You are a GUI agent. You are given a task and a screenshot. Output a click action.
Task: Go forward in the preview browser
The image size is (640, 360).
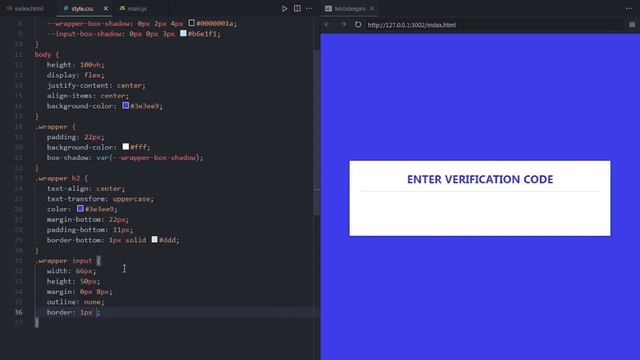point(343,24)
